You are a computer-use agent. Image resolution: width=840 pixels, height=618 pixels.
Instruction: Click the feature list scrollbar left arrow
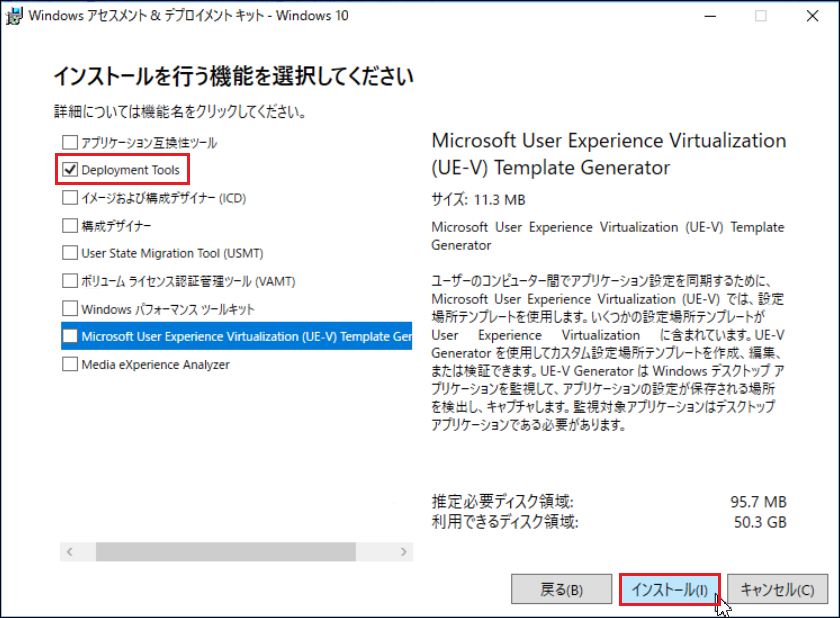(70, 552)
